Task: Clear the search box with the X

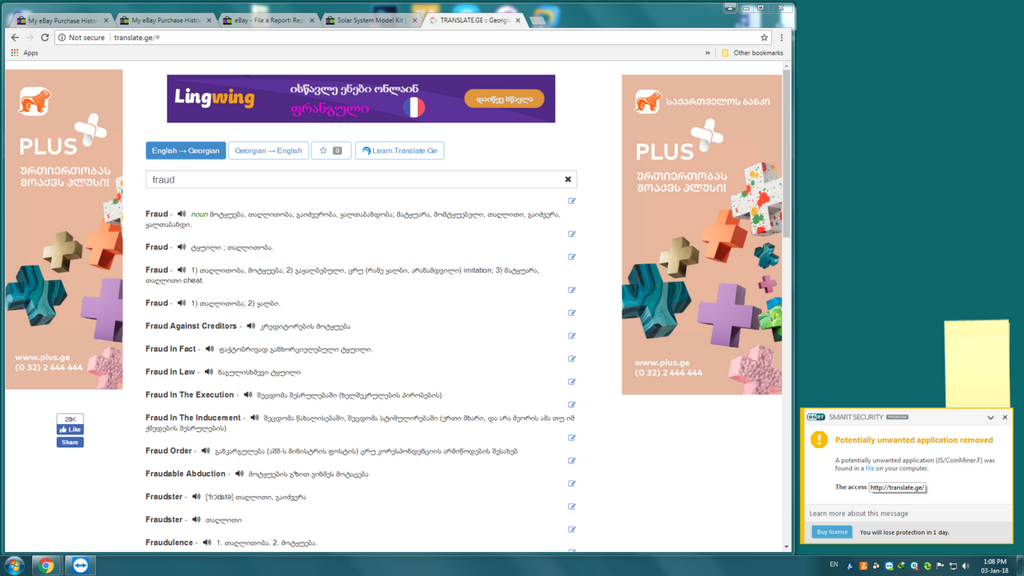Action: pos(568,179)
